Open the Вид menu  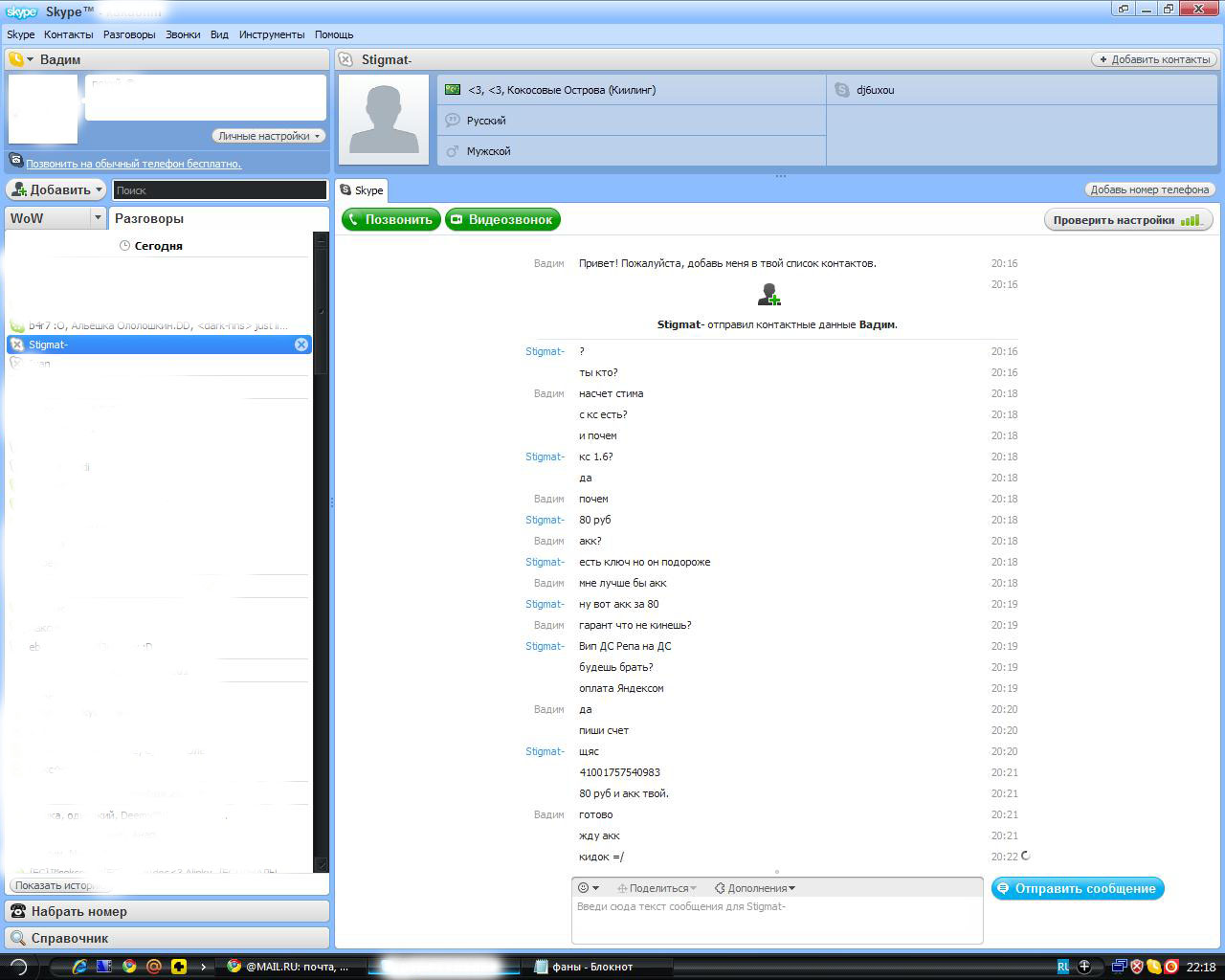219,34
